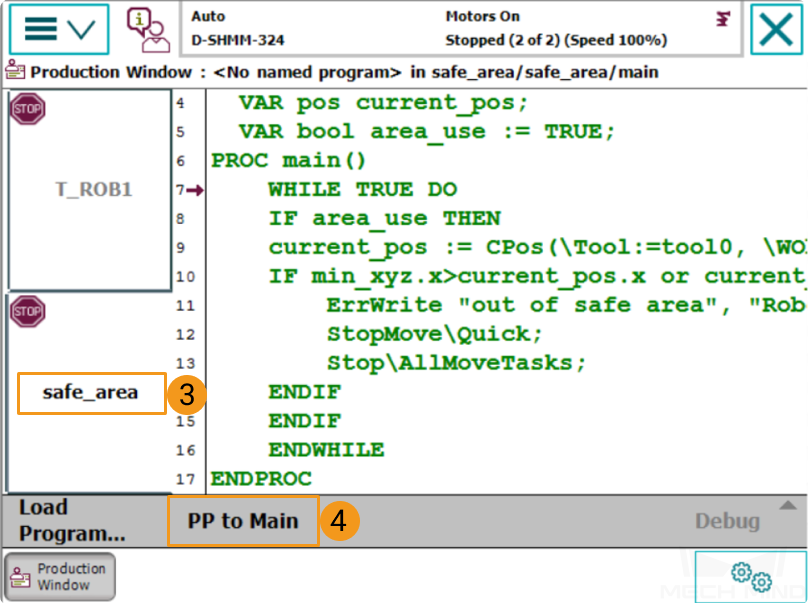This screenshot has height=603, width=808.
Task: Select the T_ROB1 task panel
Action: (x=90, y=190)
